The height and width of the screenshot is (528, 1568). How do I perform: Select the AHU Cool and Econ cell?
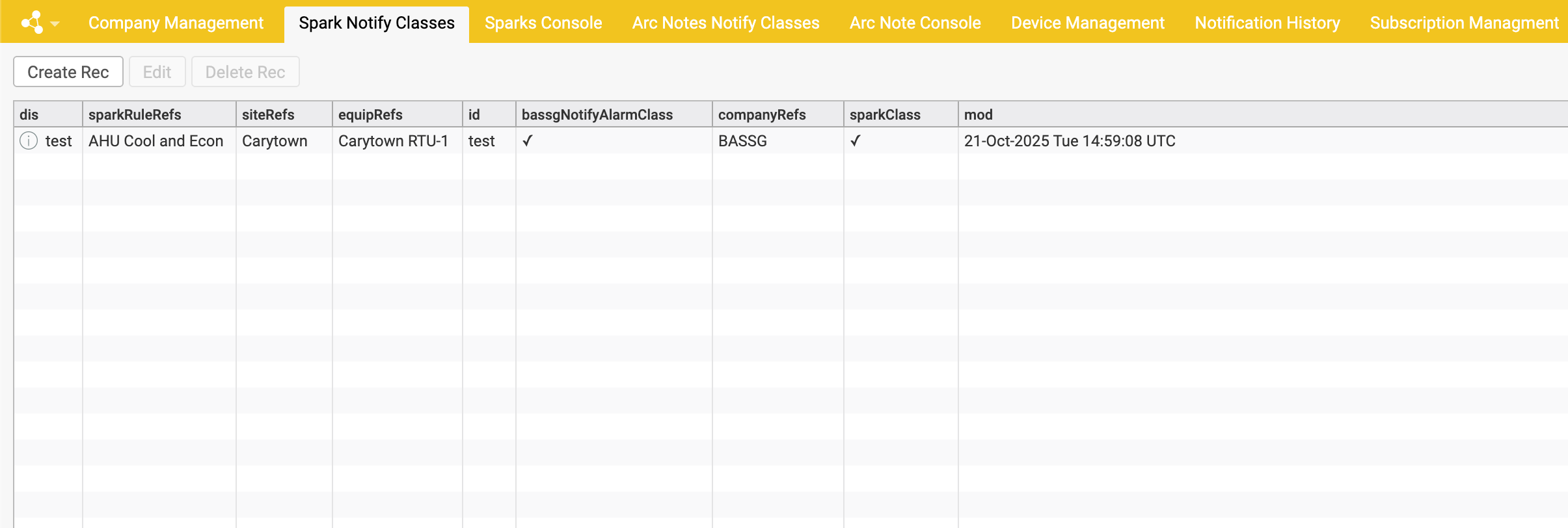click(x=156, y=140)
